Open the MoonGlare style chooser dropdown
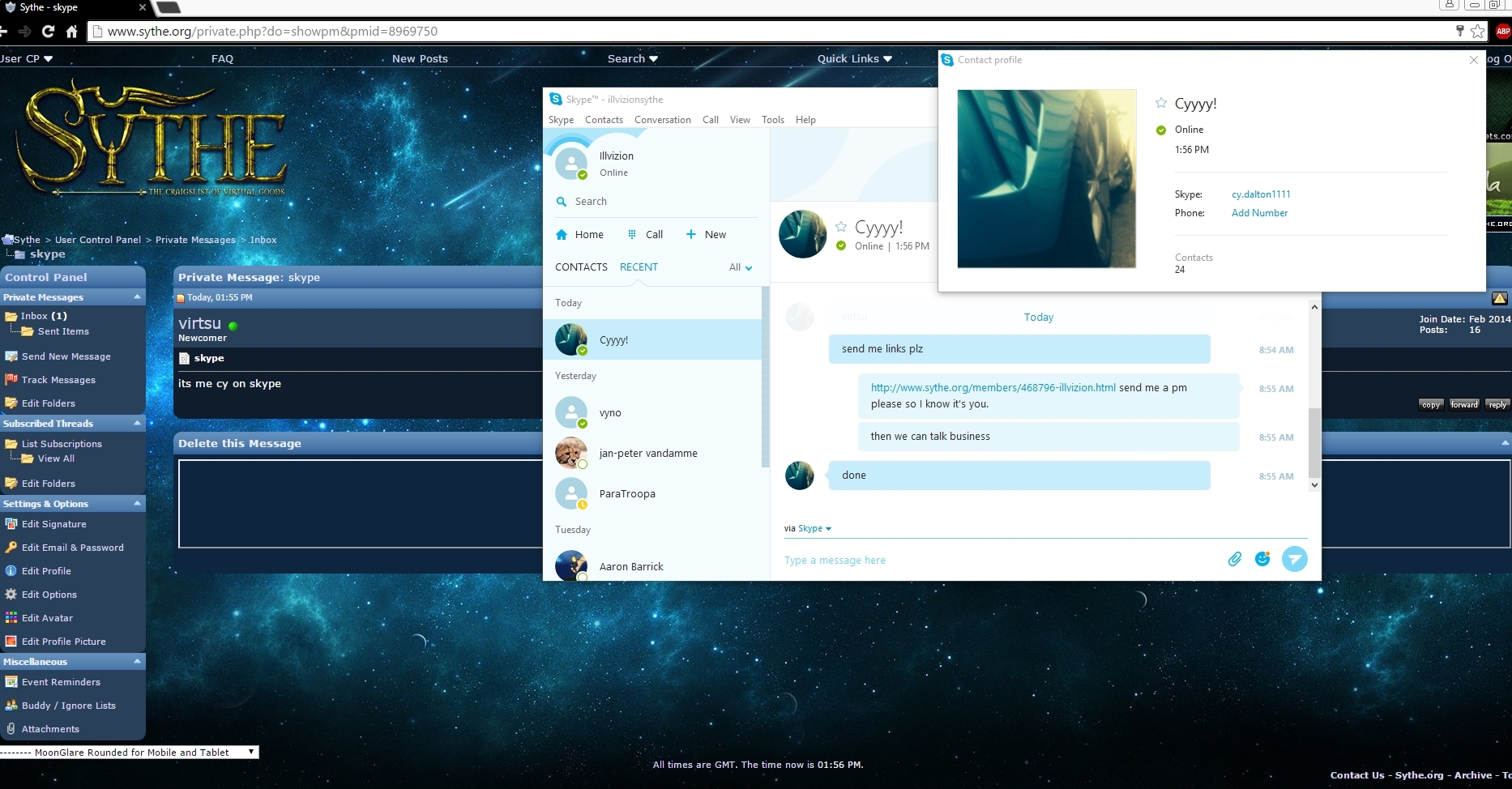The image size is (1512, 789). [129, 753]
